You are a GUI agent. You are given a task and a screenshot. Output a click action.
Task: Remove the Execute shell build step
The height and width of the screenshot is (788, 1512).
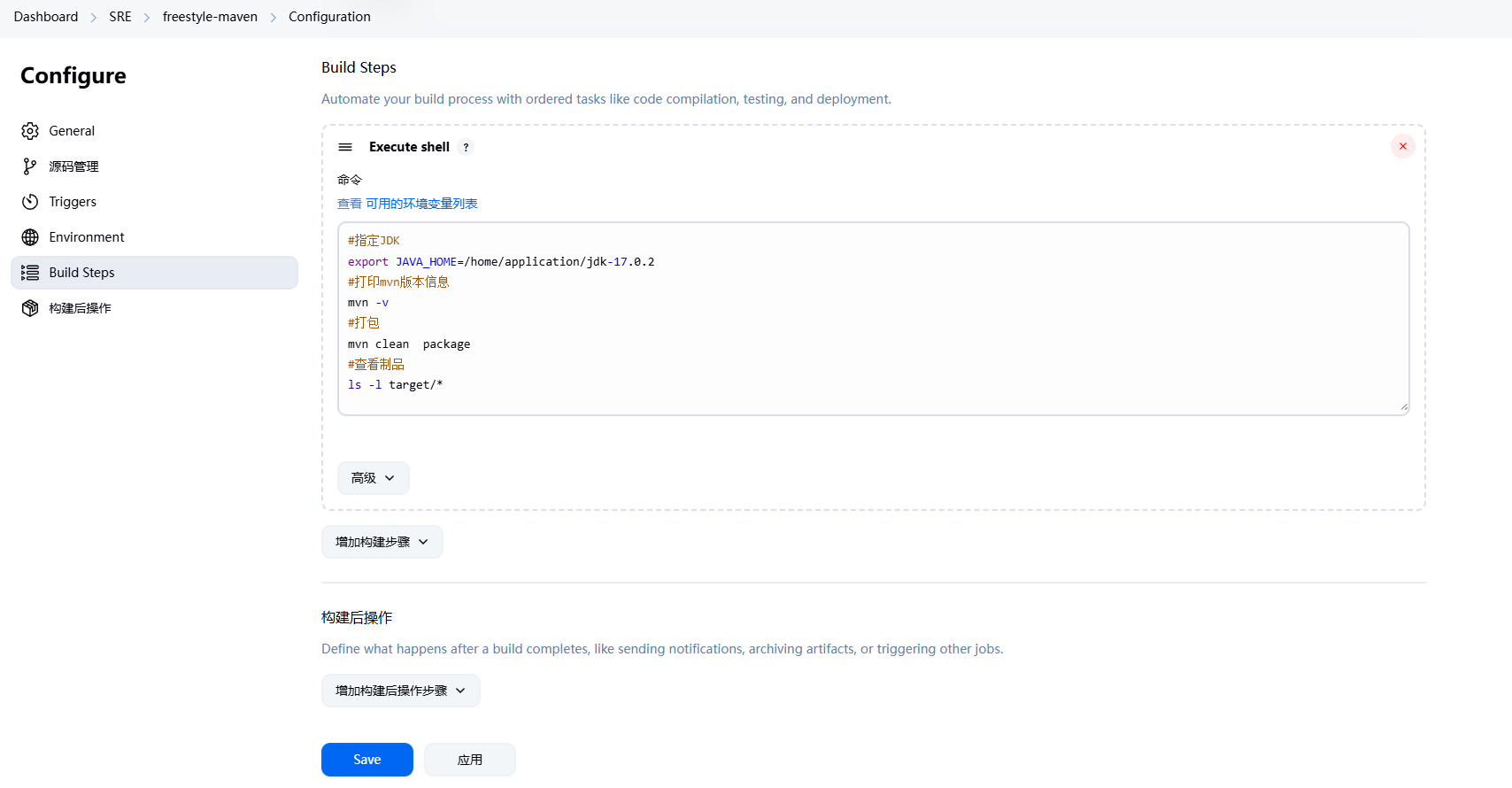point(1402,146)
